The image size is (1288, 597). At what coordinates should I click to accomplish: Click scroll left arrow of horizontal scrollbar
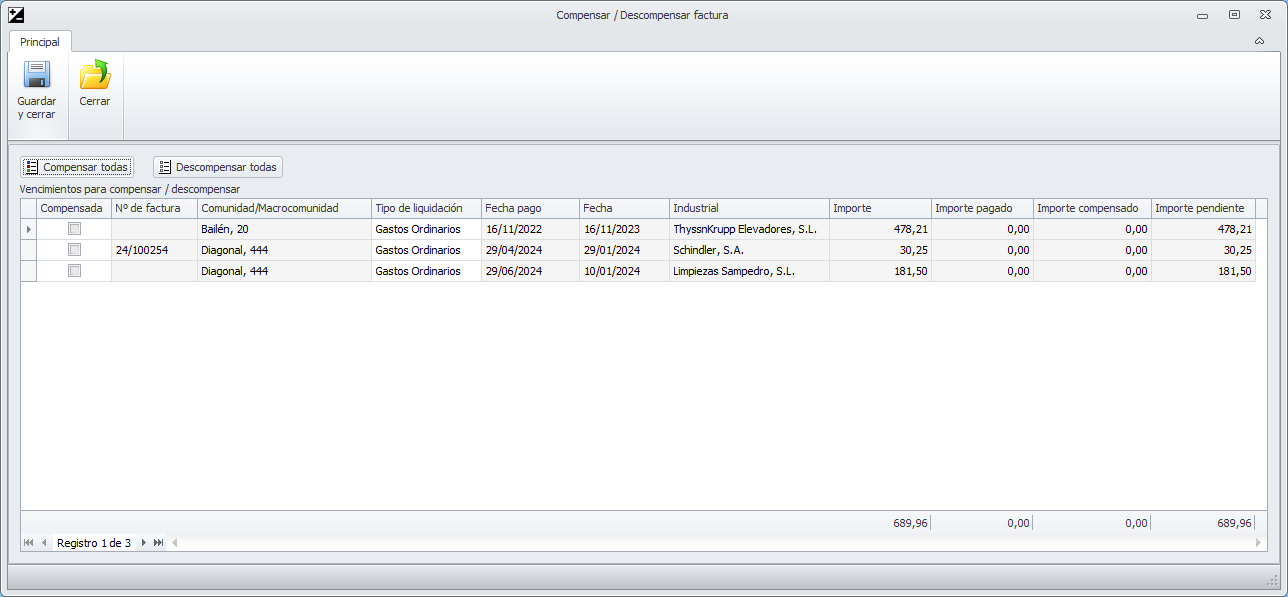(175, 543)
